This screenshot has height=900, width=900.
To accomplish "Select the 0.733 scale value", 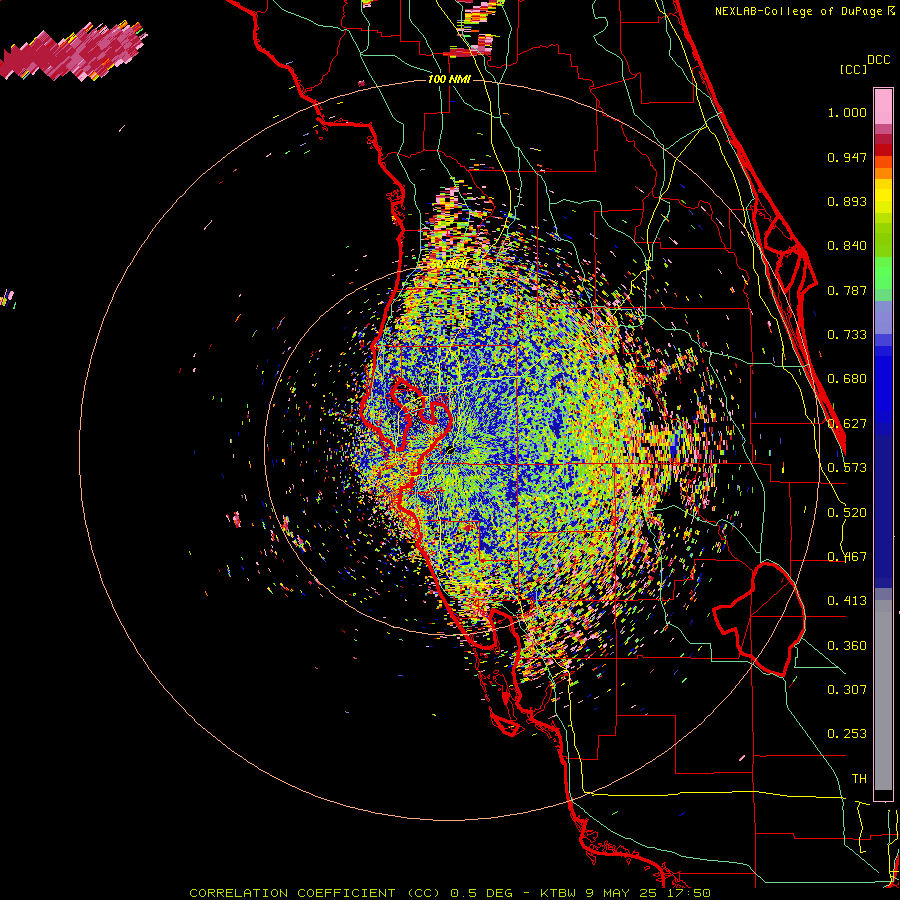I will [847, 335].
